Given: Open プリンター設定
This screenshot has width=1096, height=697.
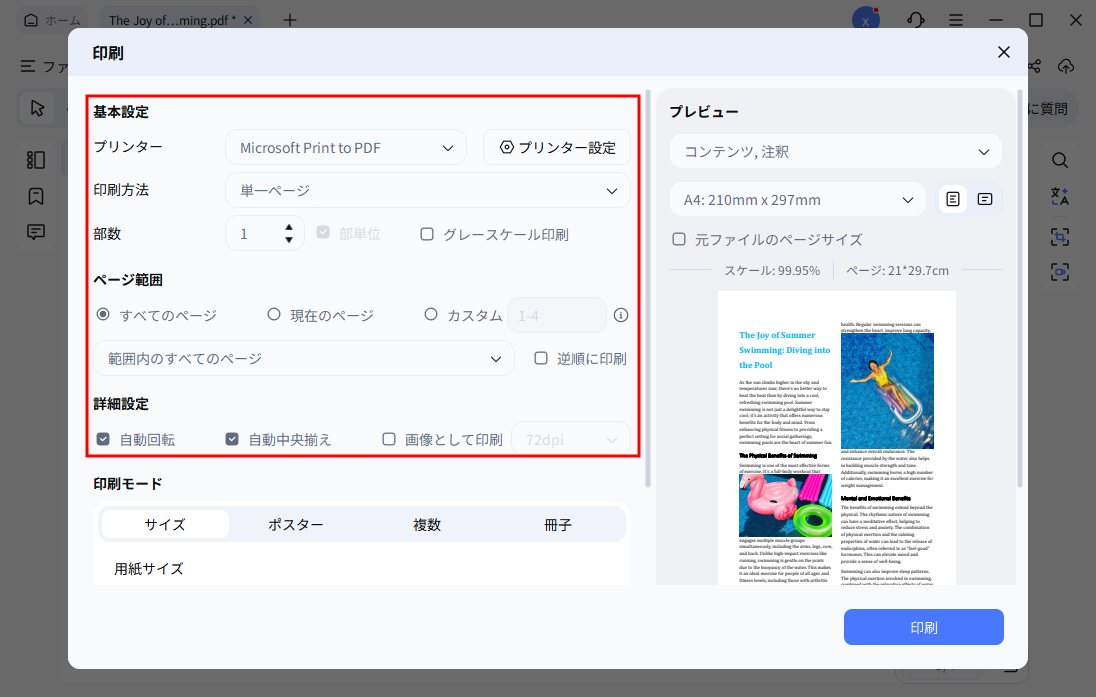Looking at the screenshot, I should [x=556, y=146].
